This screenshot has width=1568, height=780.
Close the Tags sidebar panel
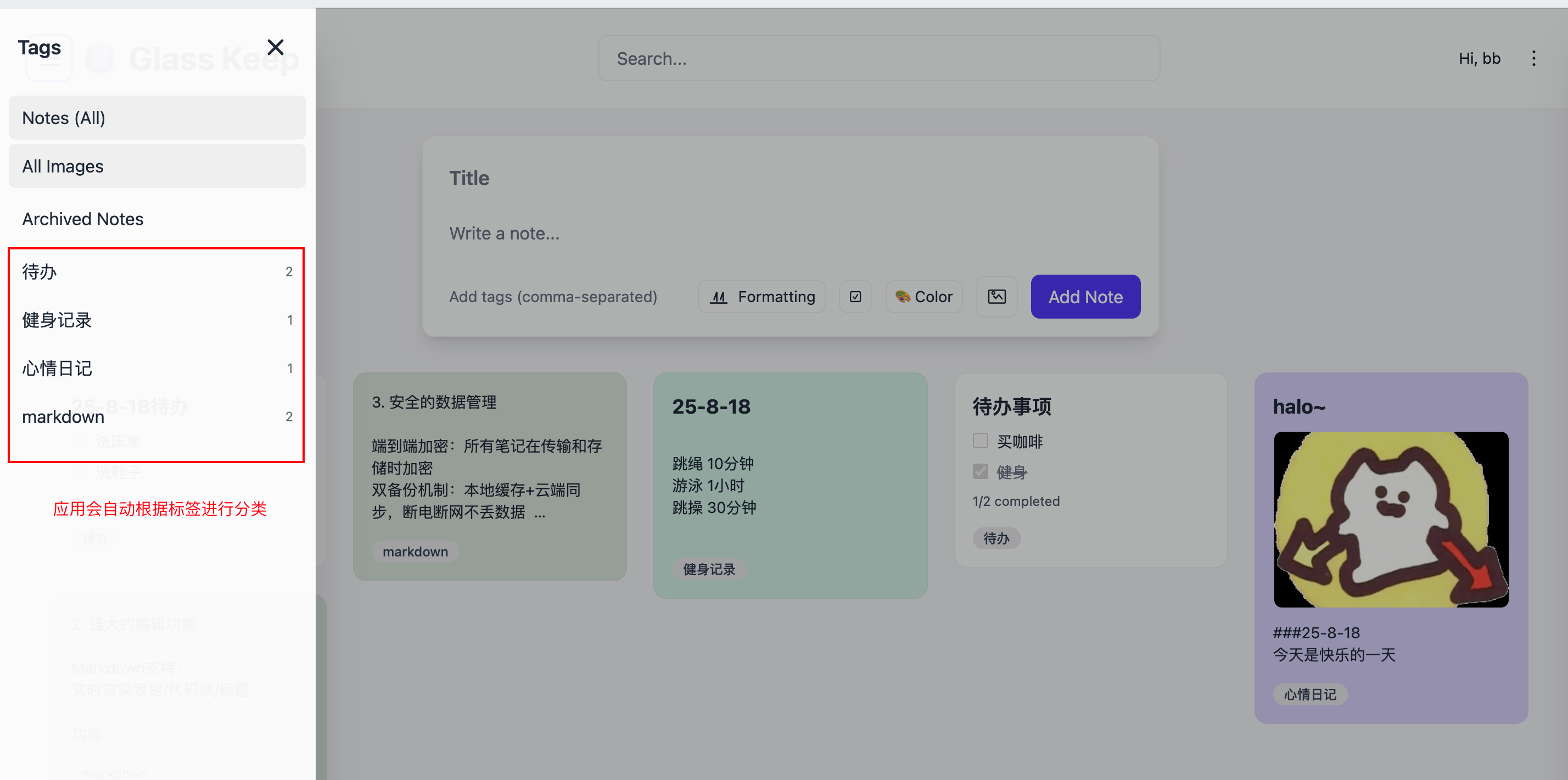point(275,47)
